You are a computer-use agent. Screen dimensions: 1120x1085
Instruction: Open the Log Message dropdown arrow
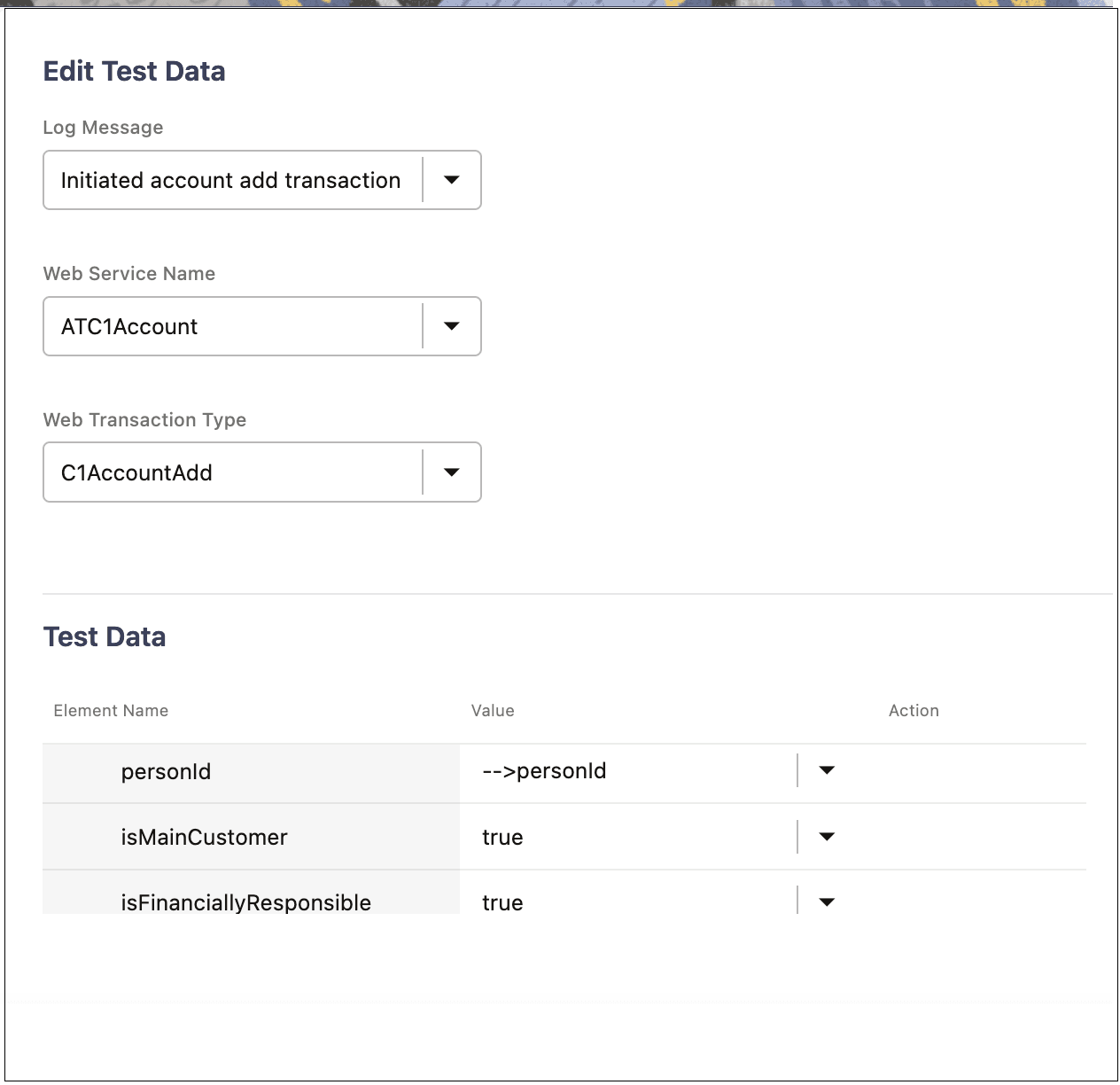pos(452,180)
